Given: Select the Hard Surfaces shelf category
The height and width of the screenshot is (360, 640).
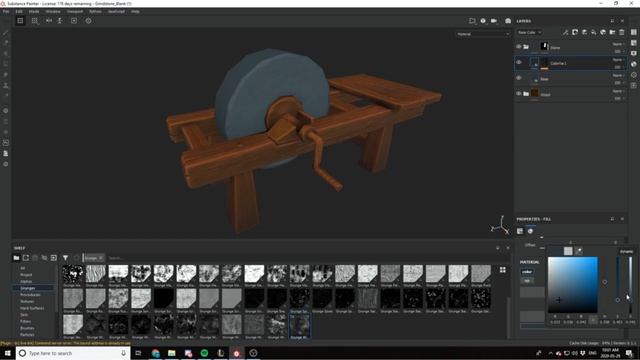Looking at the screenshot, I should [x=32, y=308].
